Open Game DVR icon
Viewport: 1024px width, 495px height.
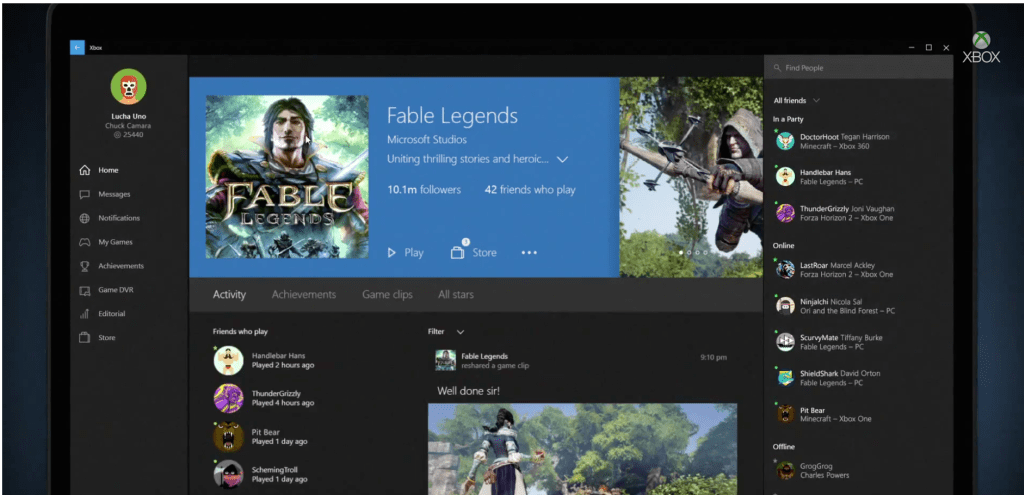(x=84, y=290)
